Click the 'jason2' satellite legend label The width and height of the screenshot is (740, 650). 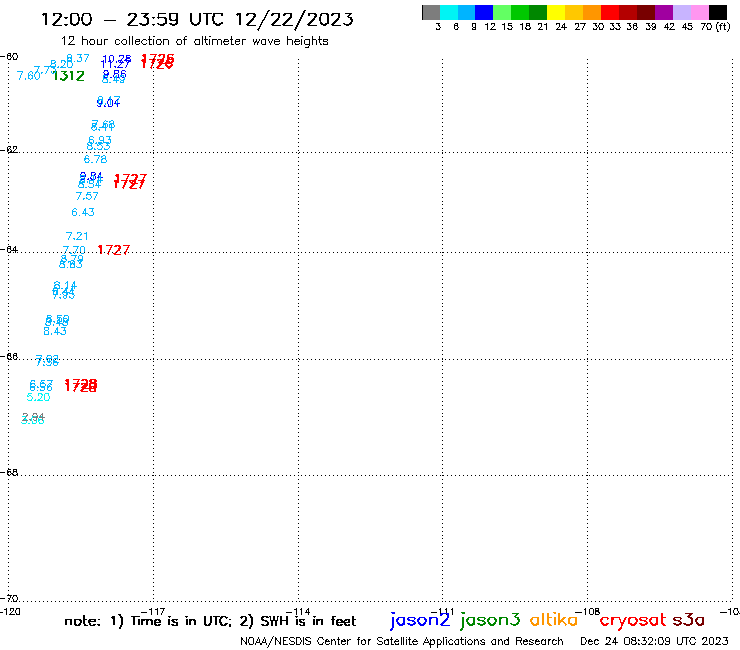(420, 620)
